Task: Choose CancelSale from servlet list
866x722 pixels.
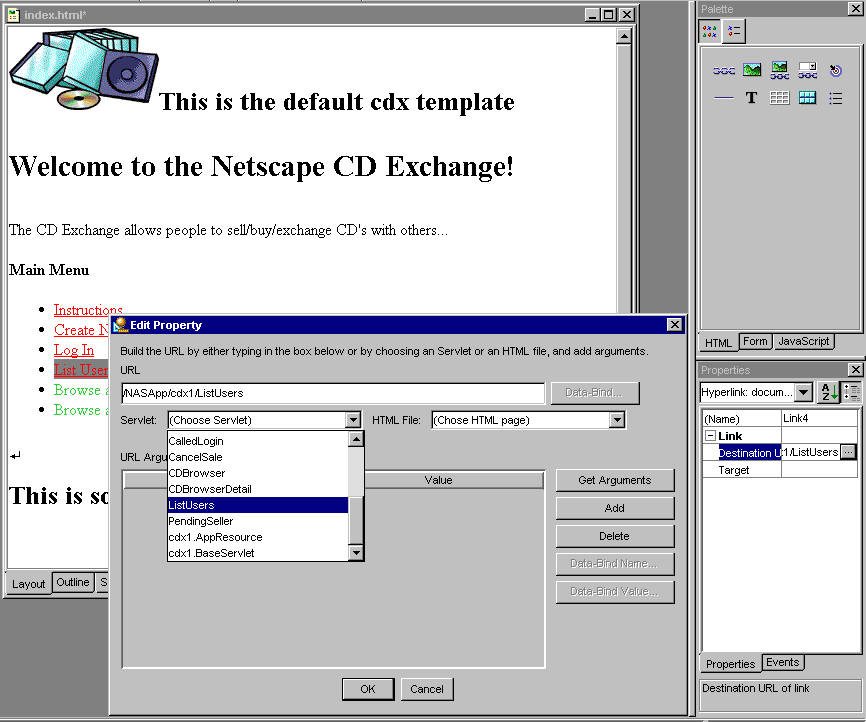Action: (258, 457)
